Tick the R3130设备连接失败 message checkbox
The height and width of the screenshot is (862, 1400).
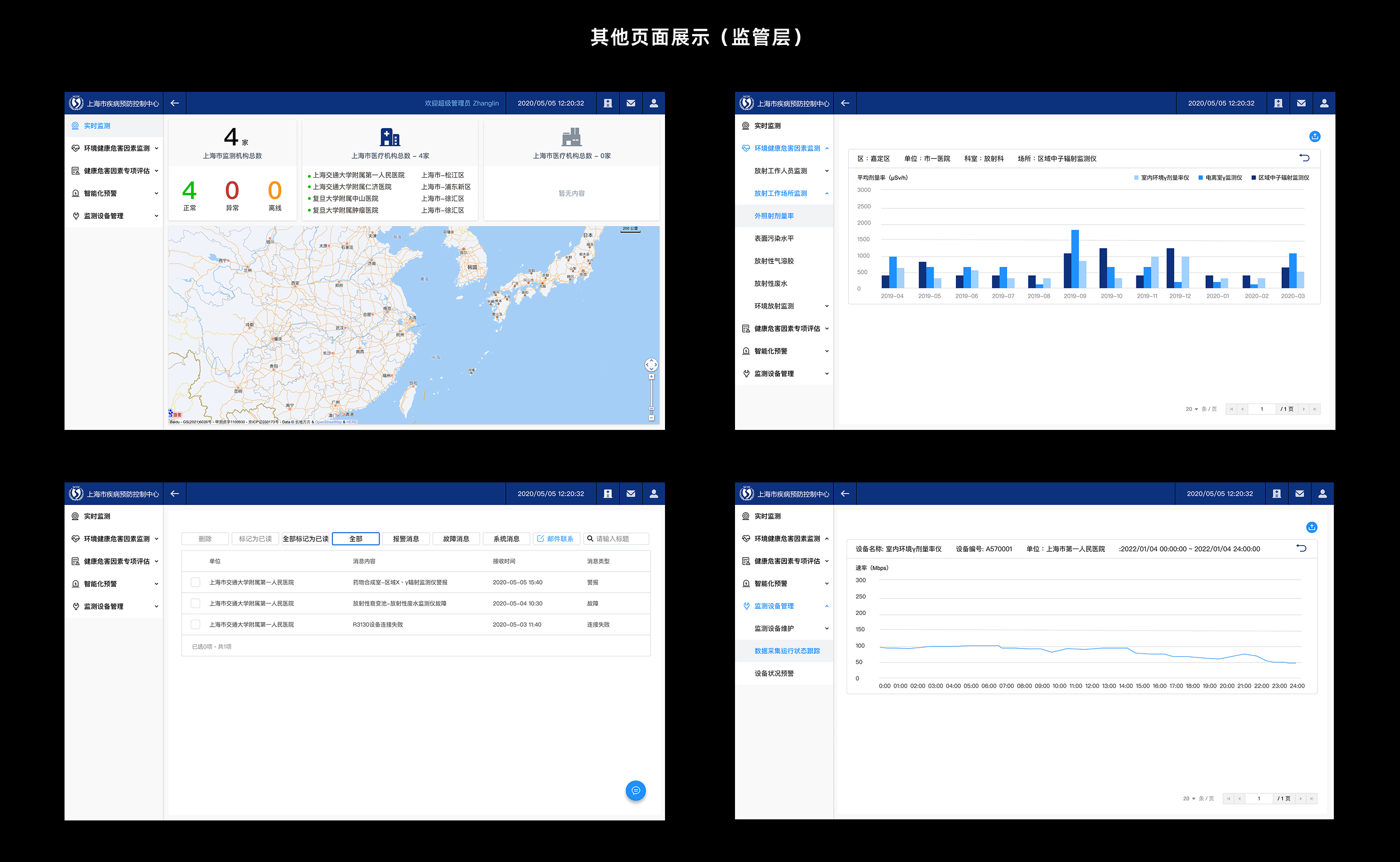click(196, 624)
